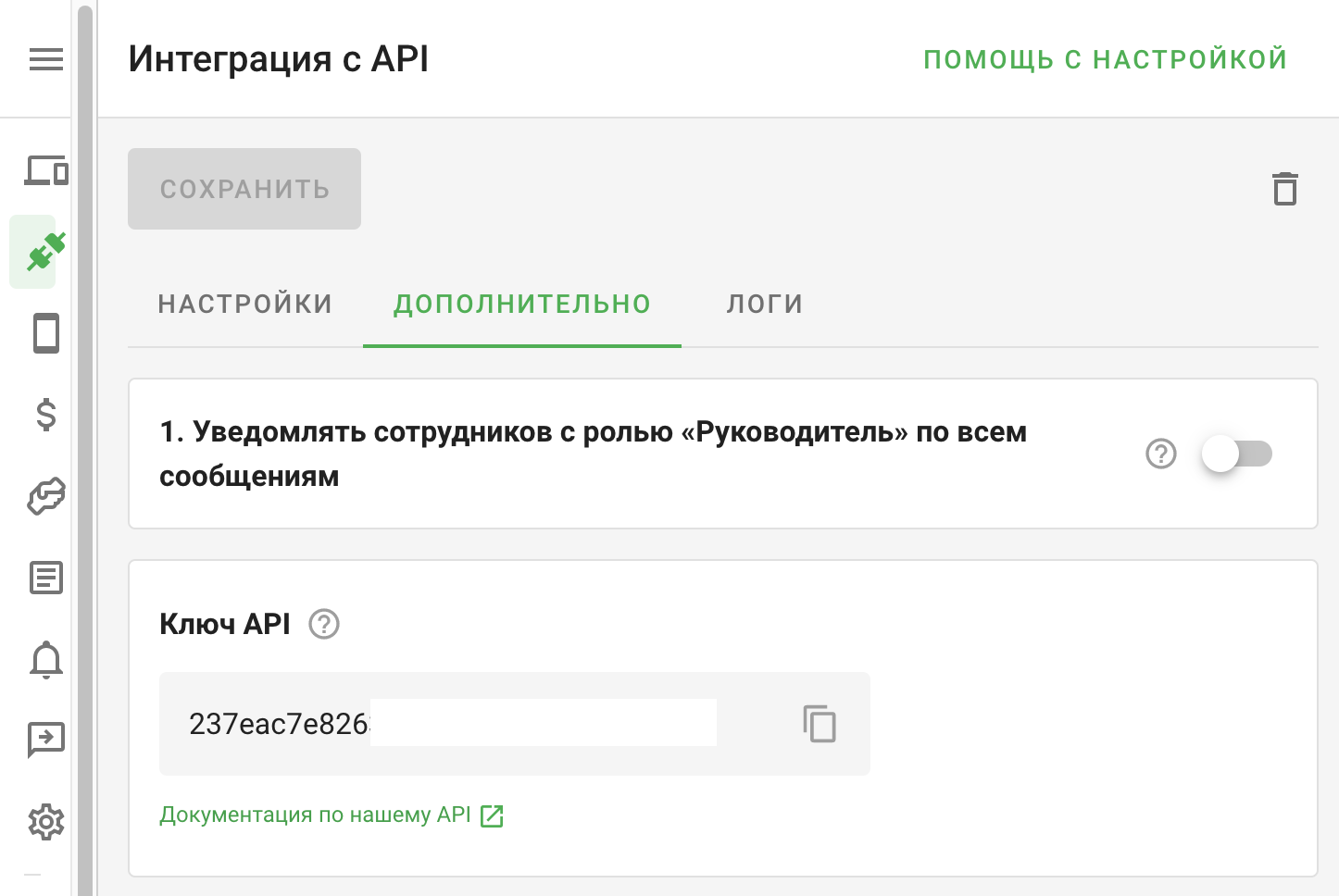Open notifications bell icon

45,660
